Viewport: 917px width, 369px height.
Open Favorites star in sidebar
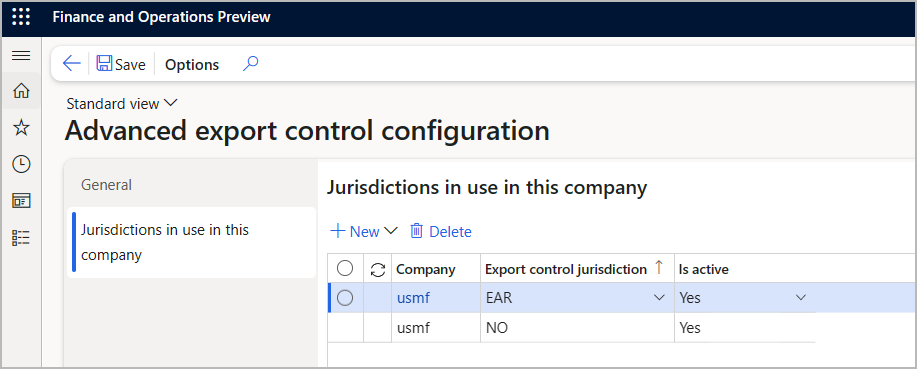pyautogui.click(x=21, y=127)
